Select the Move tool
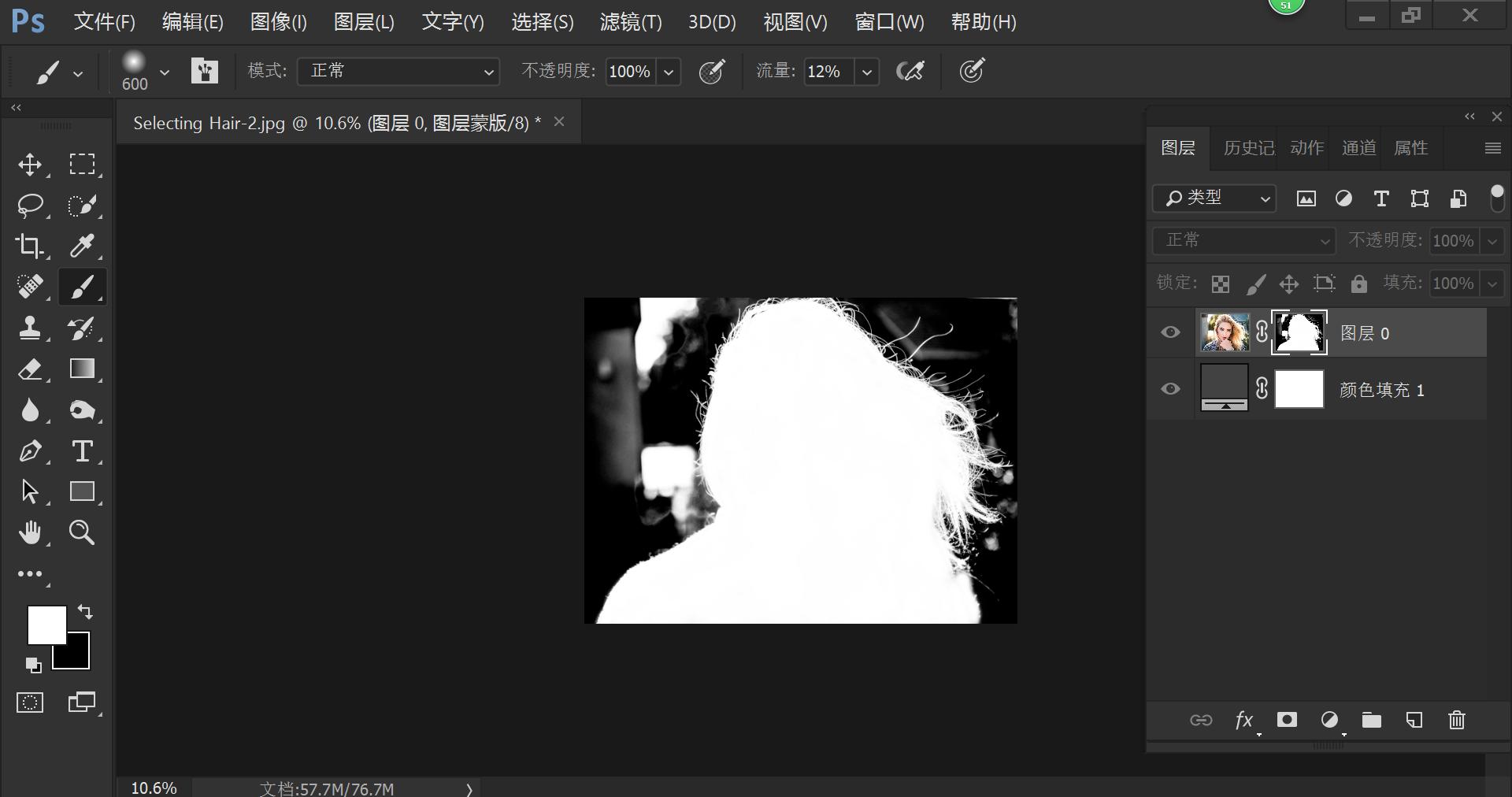 pos(31,165)
